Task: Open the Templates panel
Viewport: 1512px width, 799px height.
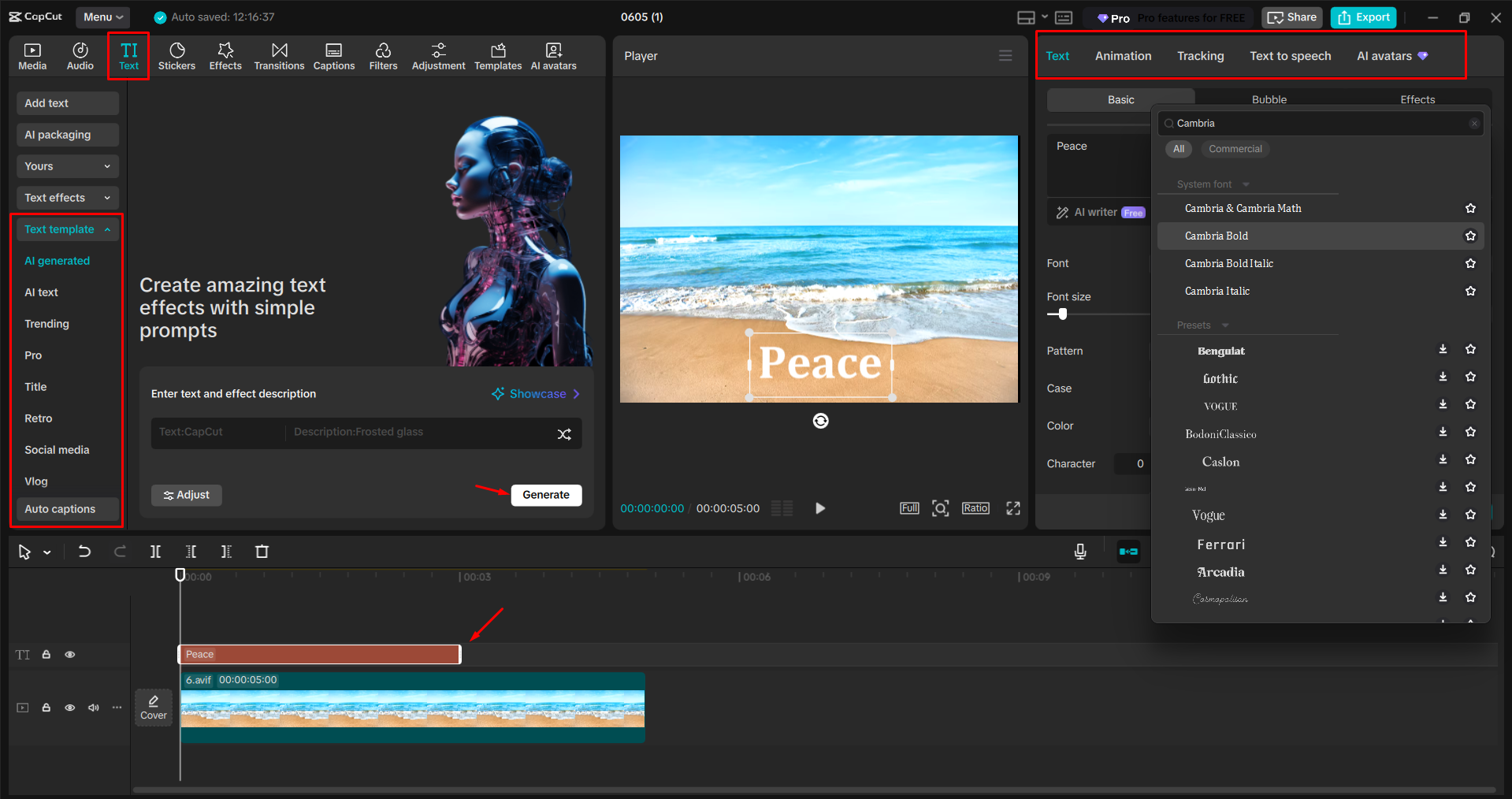Action: pyautogui.click(x=498, y=55)
